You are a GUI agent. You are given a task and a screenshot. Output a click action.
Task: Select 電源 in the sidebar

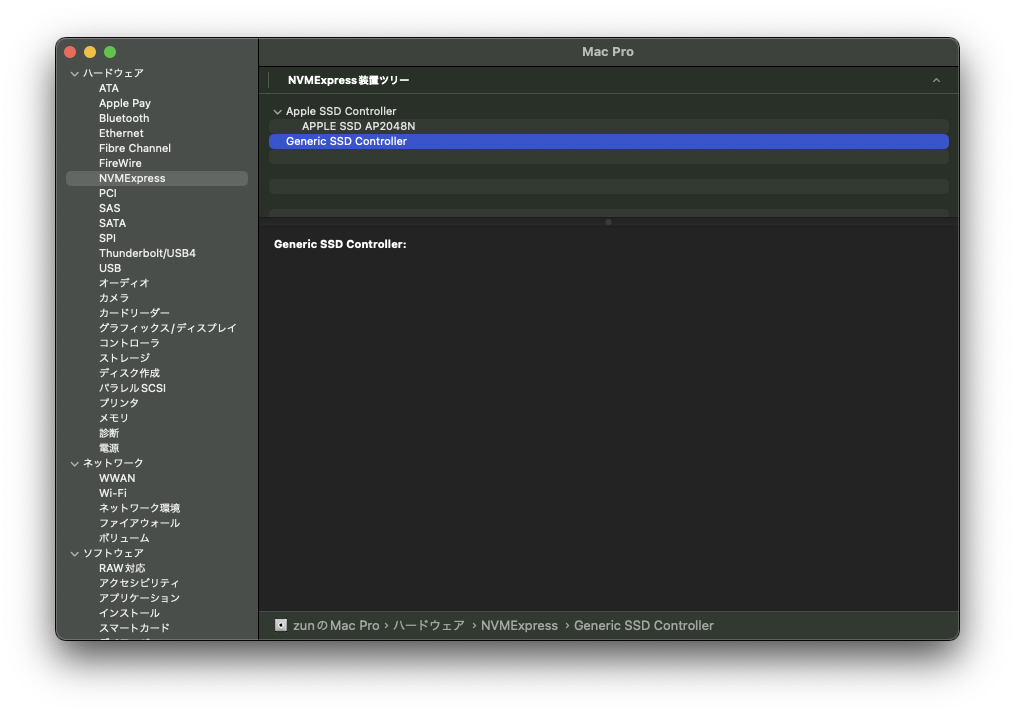click(x=109, y=448)
